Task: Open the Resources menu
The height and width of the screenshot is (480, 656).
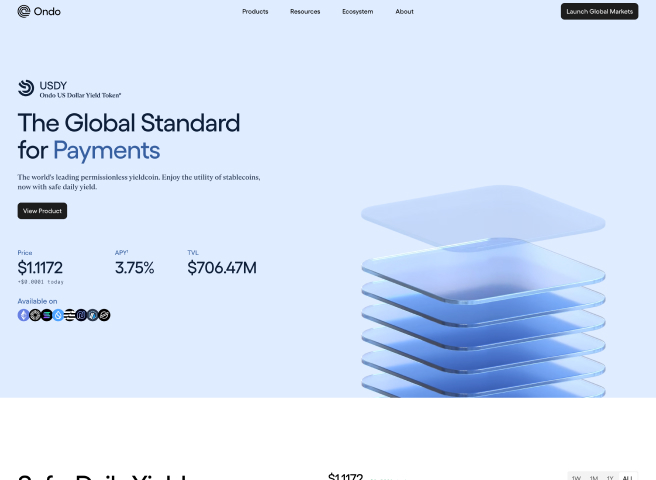Action: [x=305, y=12]
